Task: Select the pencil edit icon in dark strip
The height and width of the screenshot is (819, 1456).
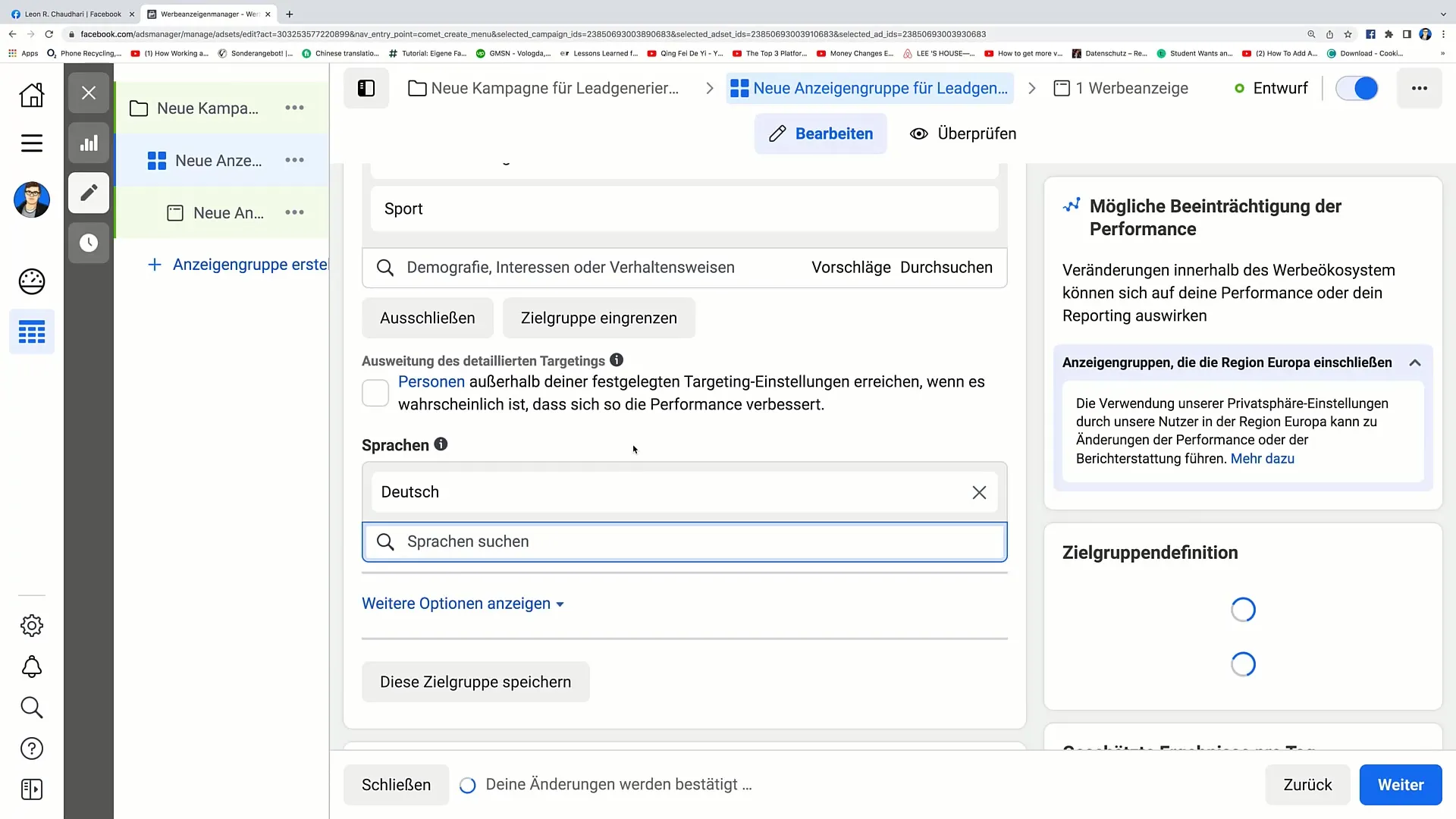Action: pyautogui.click(x=89, y=193)
